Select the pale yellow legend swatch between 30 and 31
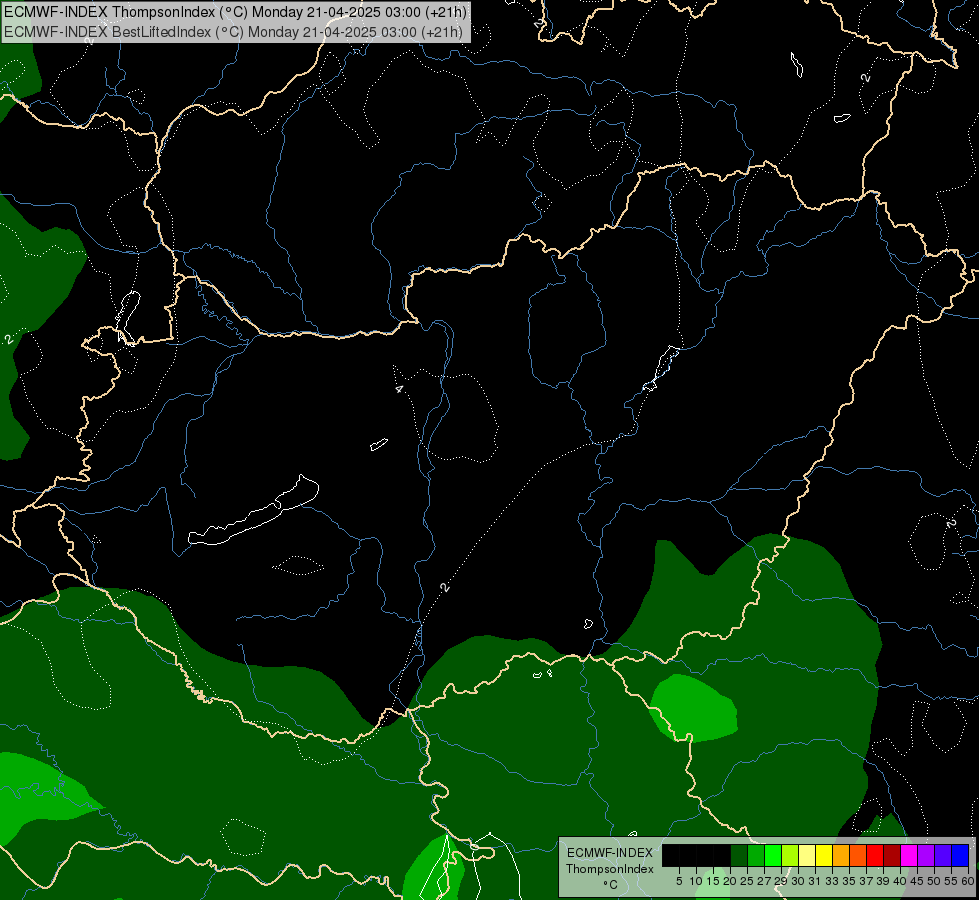The image size is (979, 900). pyautogui.click(x=807, y=855)
